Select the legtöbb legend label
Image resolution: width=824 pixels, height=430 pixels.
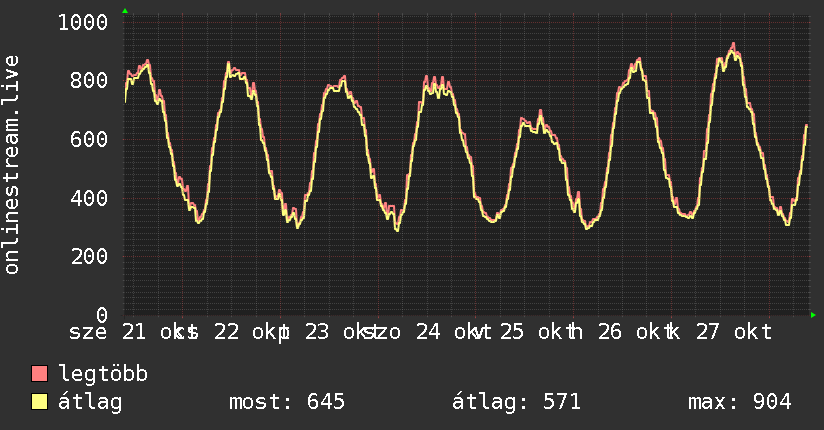pyautogui.click(x=103, y=373)
